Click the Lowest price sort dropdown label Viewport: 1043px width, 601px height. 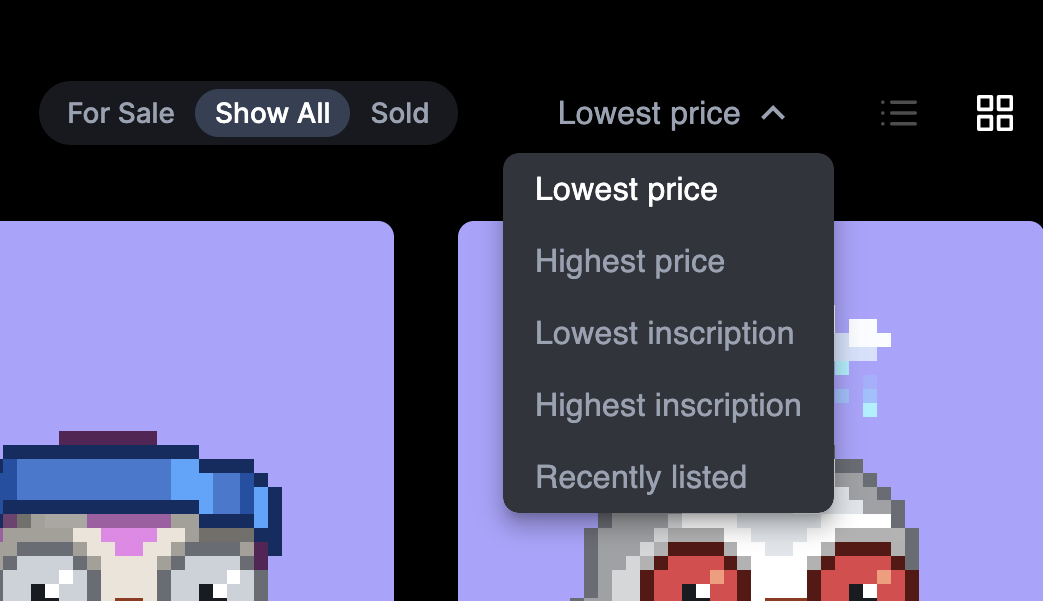[649, 114]
